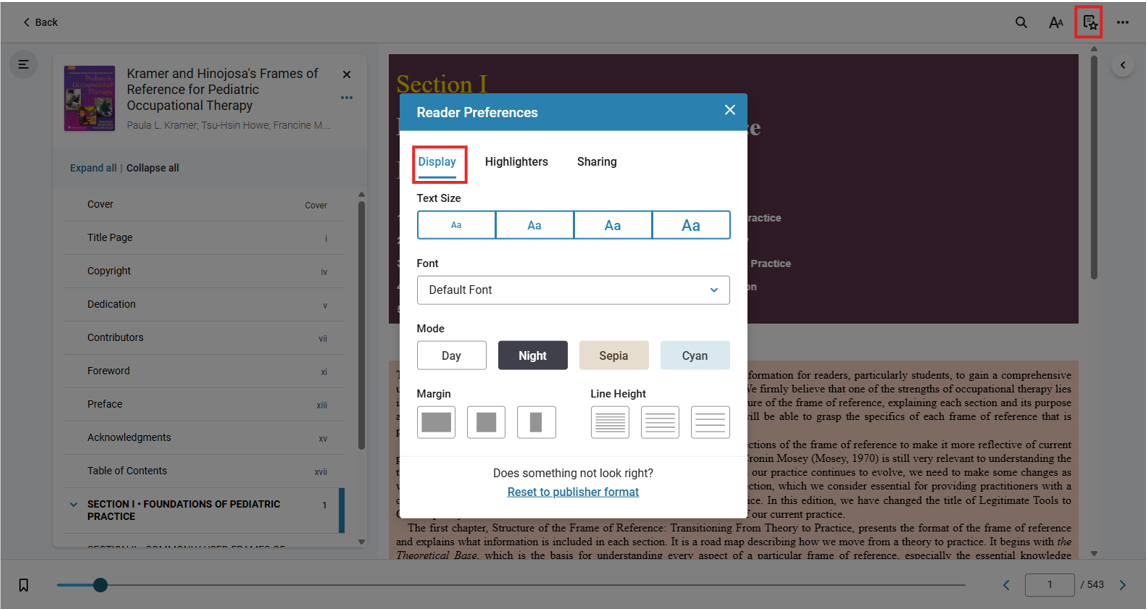Screen dimensions: 1147x610
Task: Click the page number input field
Action: pyautogui.click(x=1050, y=585)
